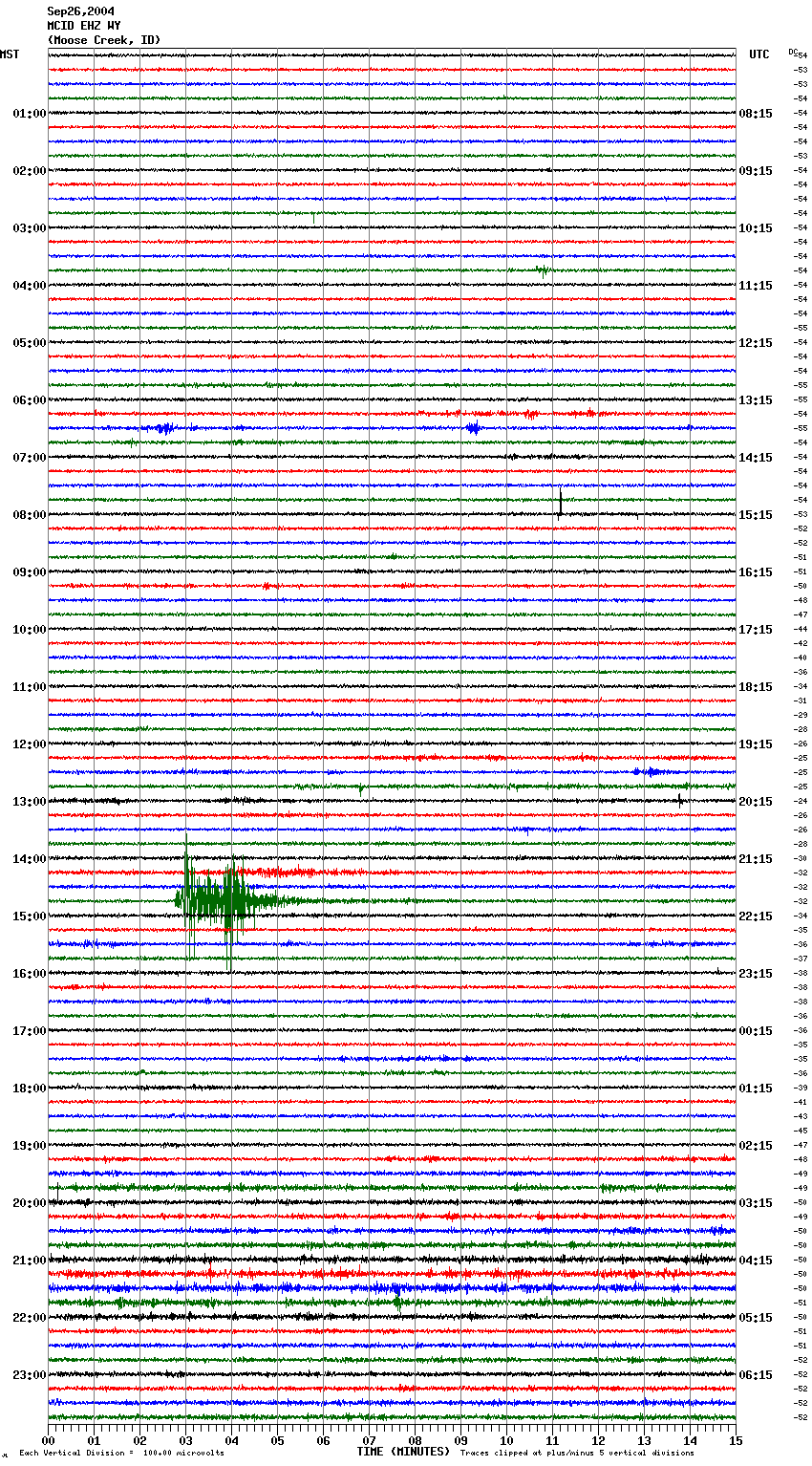This screenshot has height=1466, width=812.
Task: Select the 02:00 MST hour label
Action: point(30,171)
